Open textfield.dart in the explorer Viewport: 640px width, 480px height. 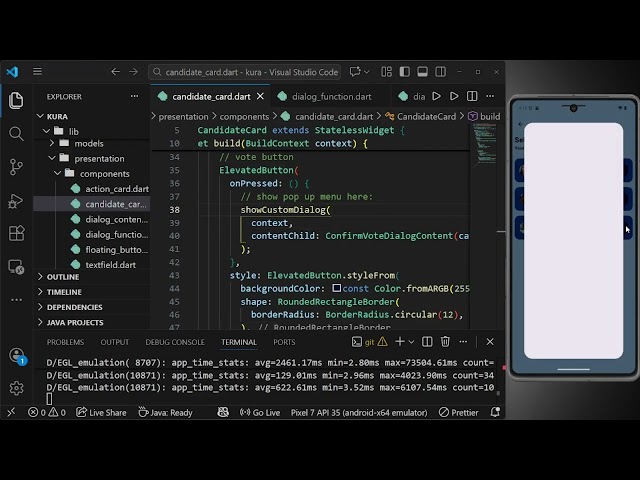(92, 265)
